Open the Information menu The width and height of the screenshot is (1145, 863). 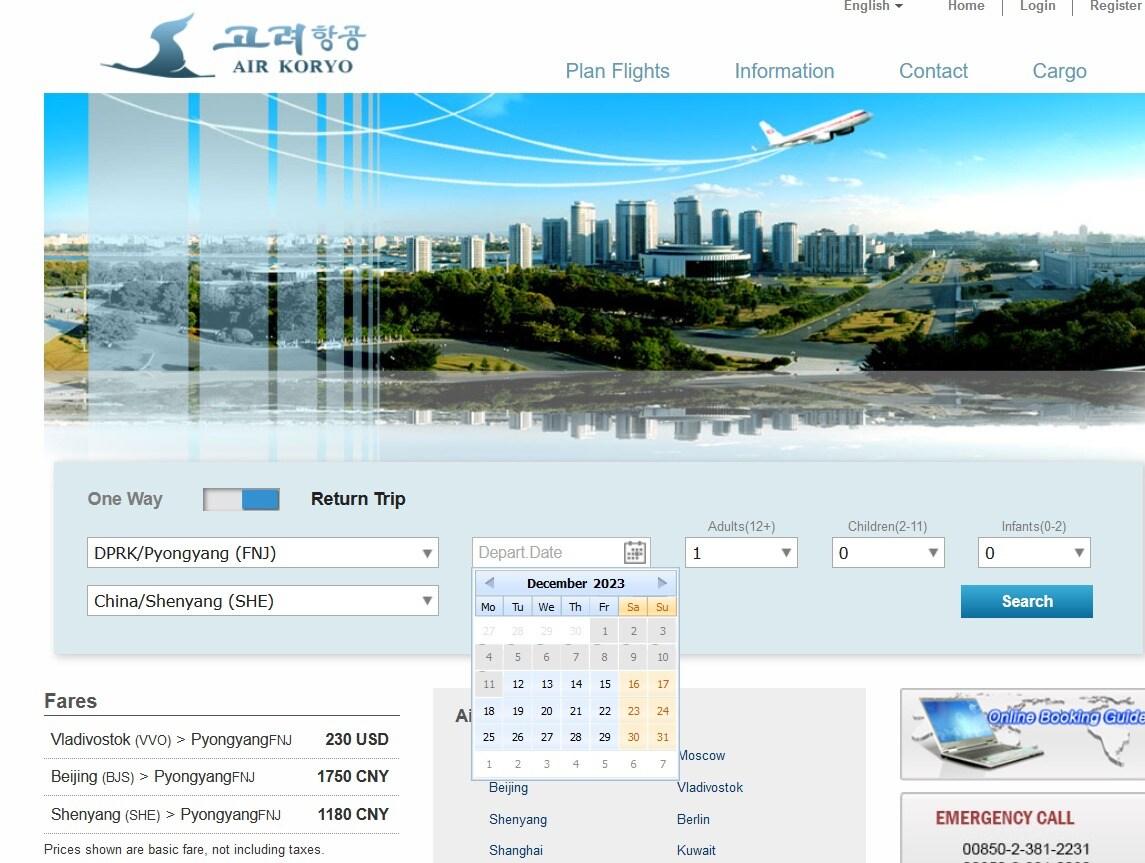pyautogui.click(x=784, y=71)
